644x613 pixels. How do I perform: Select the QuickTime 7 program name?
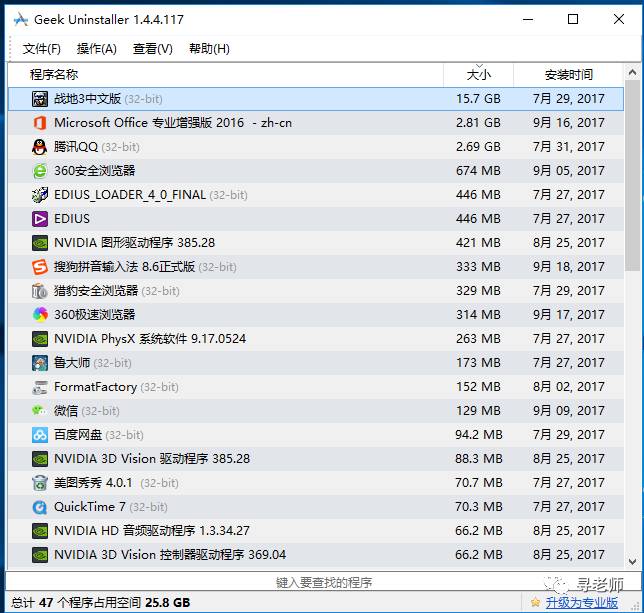point(90,507)
